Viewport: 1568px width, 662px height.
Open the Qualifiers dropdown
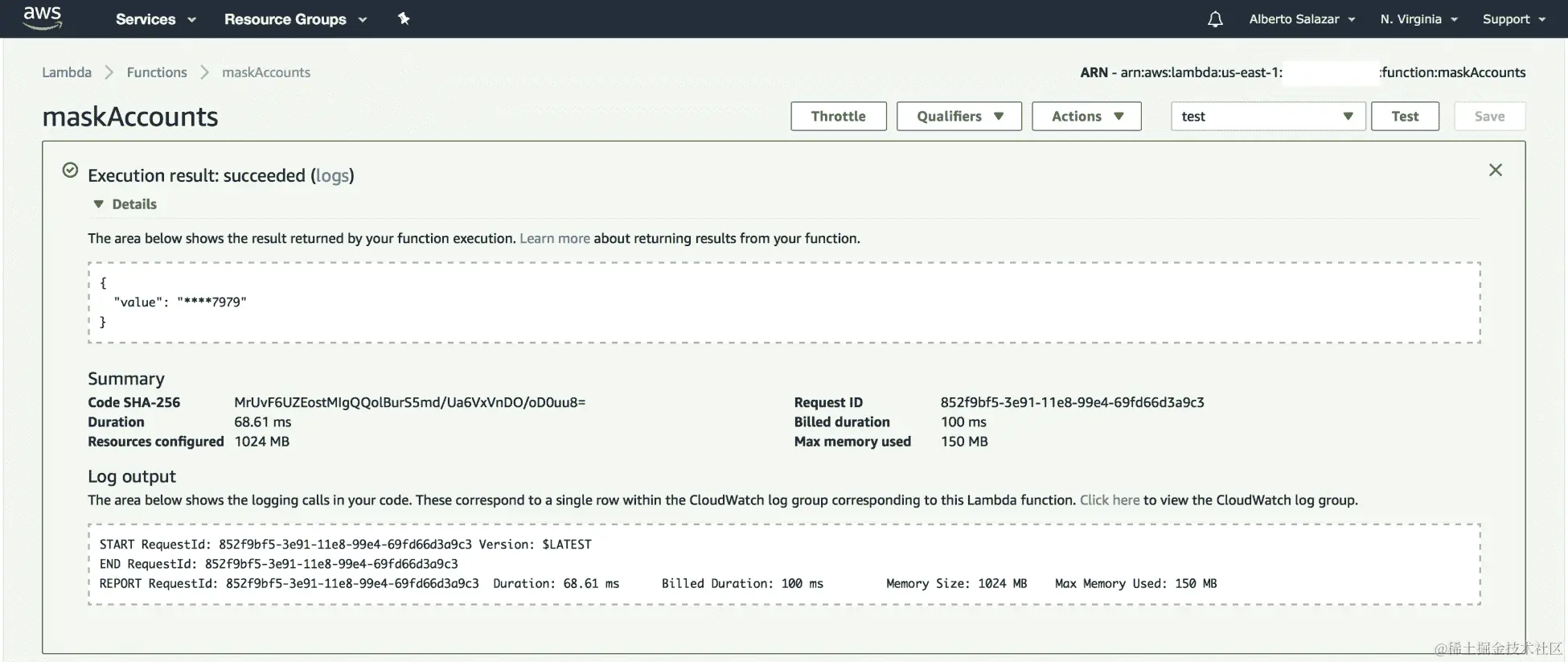click(x=959, y=116)
